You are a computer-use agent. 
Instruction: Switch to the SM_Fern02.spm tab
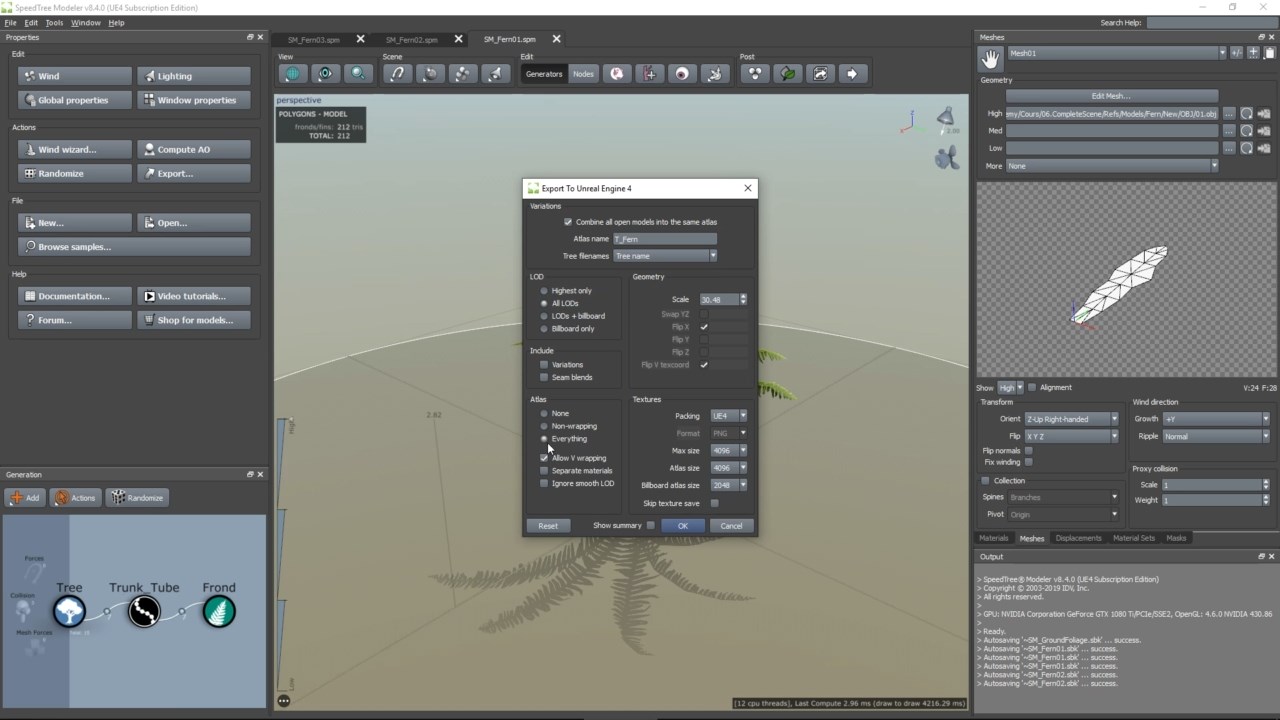click(x=412, y=40)
